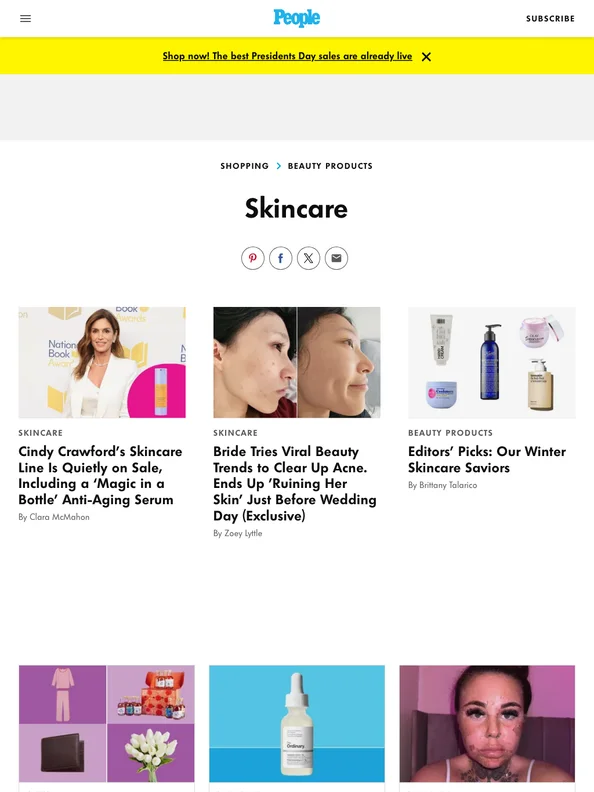The width and height of the screenshot is (594, 792).
Task: Click Cindy Crawford article thumbnail
Action: click(x=102, y=362)
